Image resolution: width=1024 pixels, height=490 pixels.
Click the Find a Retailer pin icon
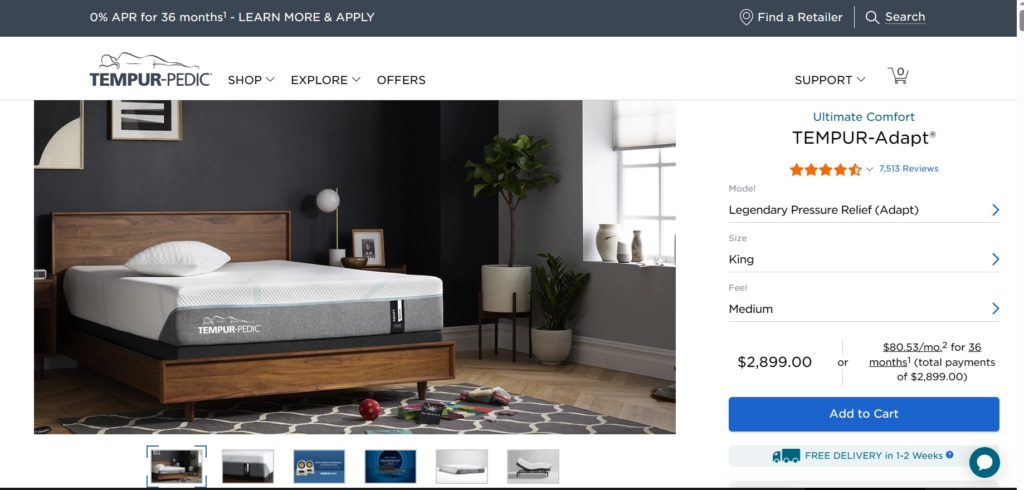[x=746, y=17]
